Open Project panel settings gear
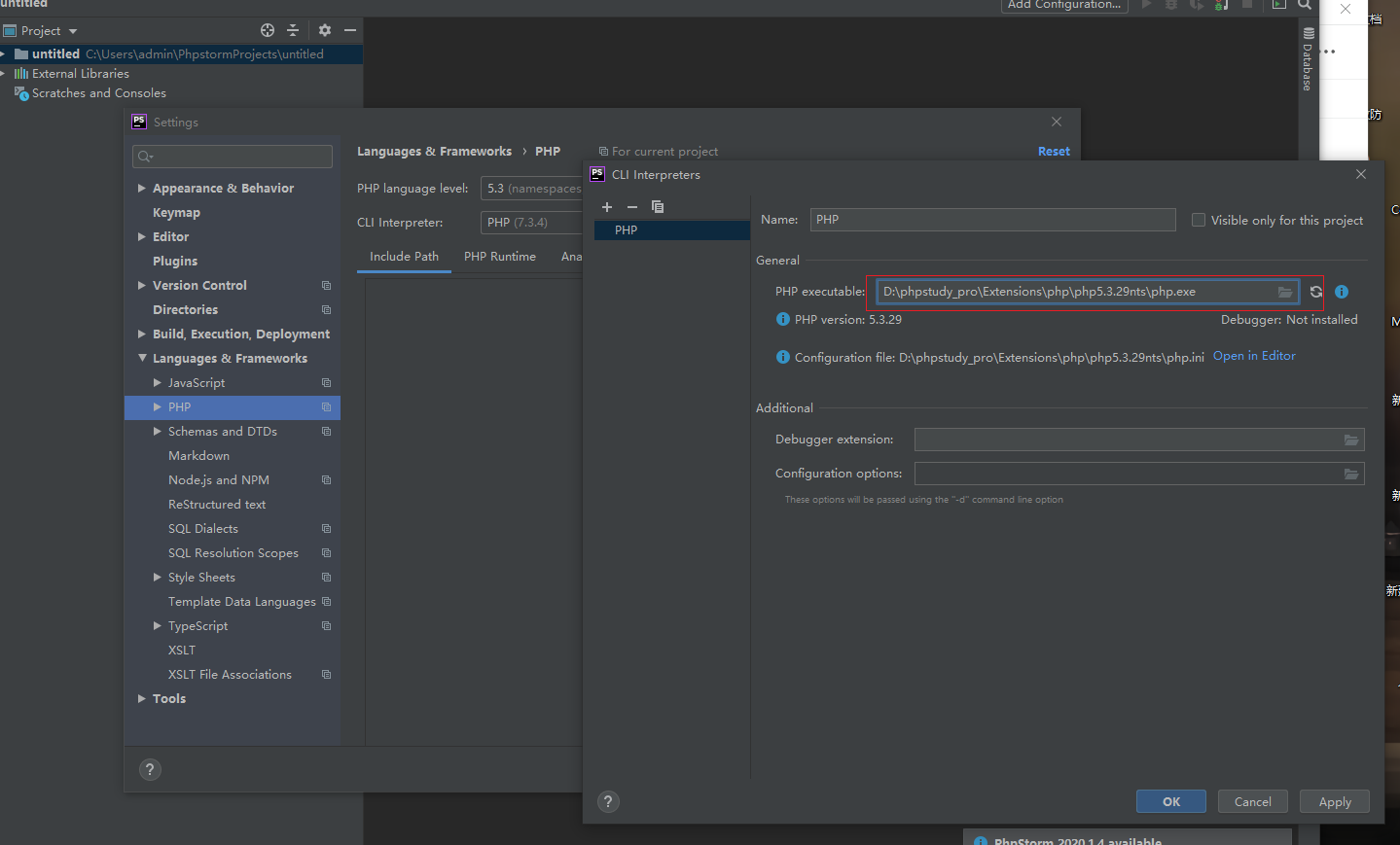The height and width of the screenshot is (845, 1400). tap(325, 30)
